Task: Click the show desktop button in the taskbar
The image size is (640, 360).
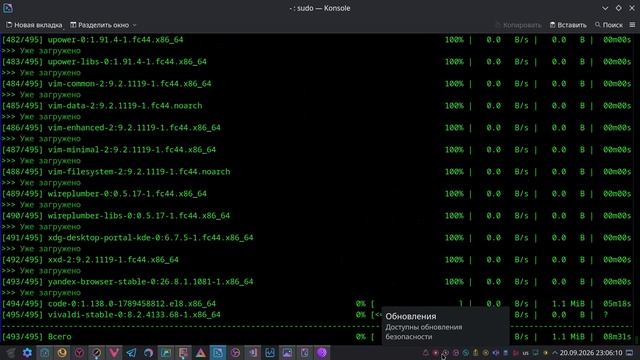Action: click(630, 353)
